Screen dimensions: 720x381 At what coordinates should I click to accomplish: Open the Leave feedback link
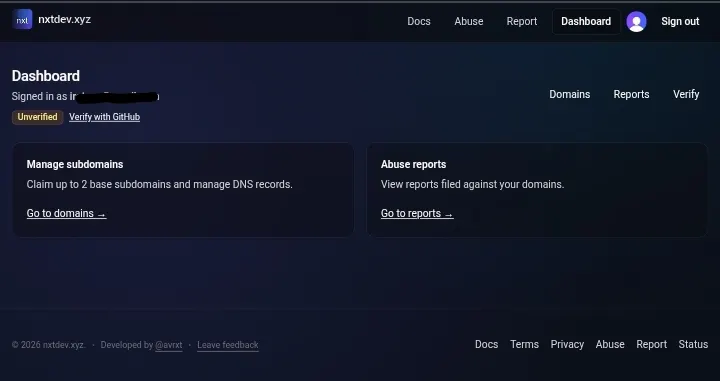tap(228, 345)
